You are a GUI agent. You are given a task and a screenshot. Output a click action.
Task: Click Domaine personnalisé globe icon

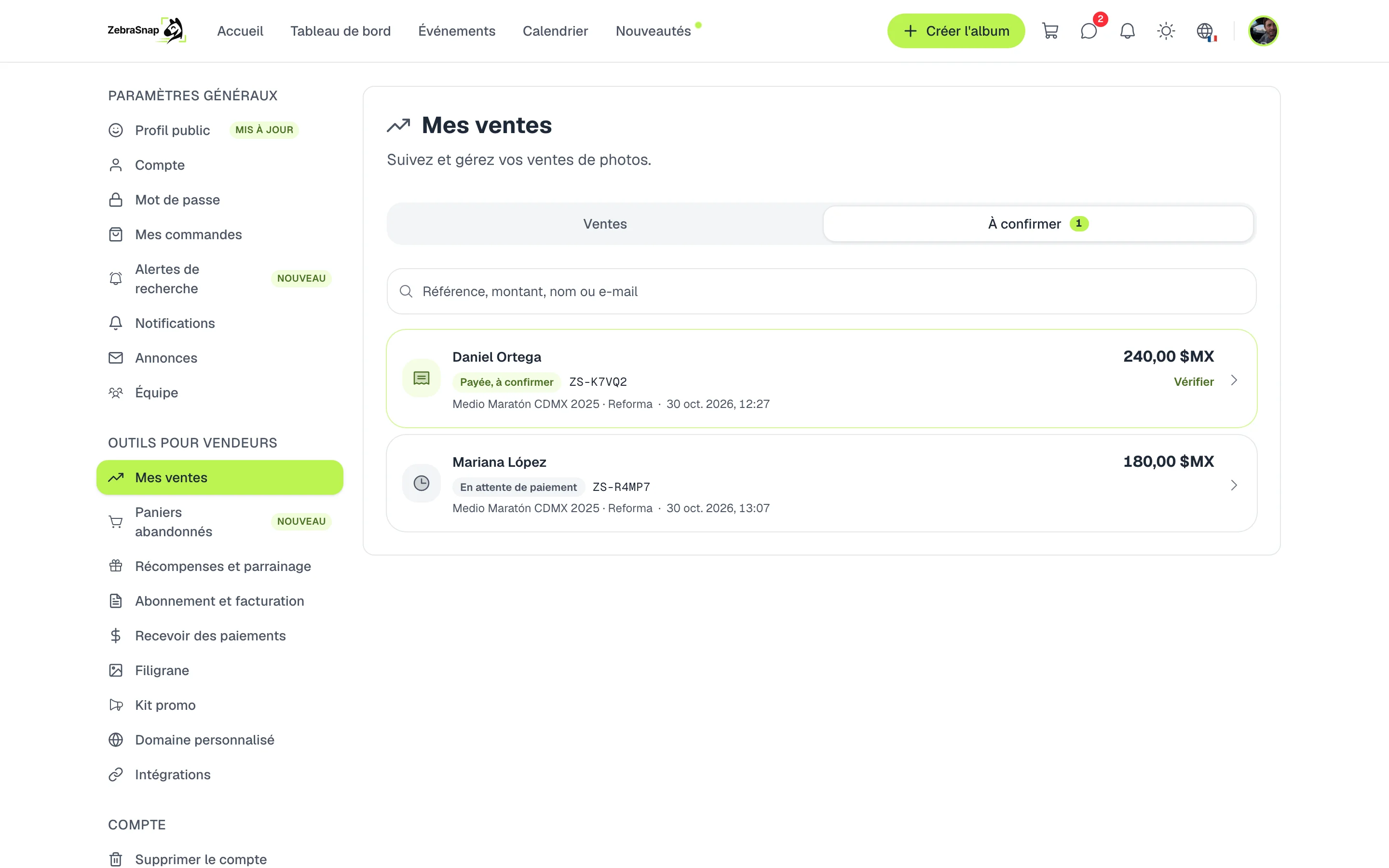(115, 740)
